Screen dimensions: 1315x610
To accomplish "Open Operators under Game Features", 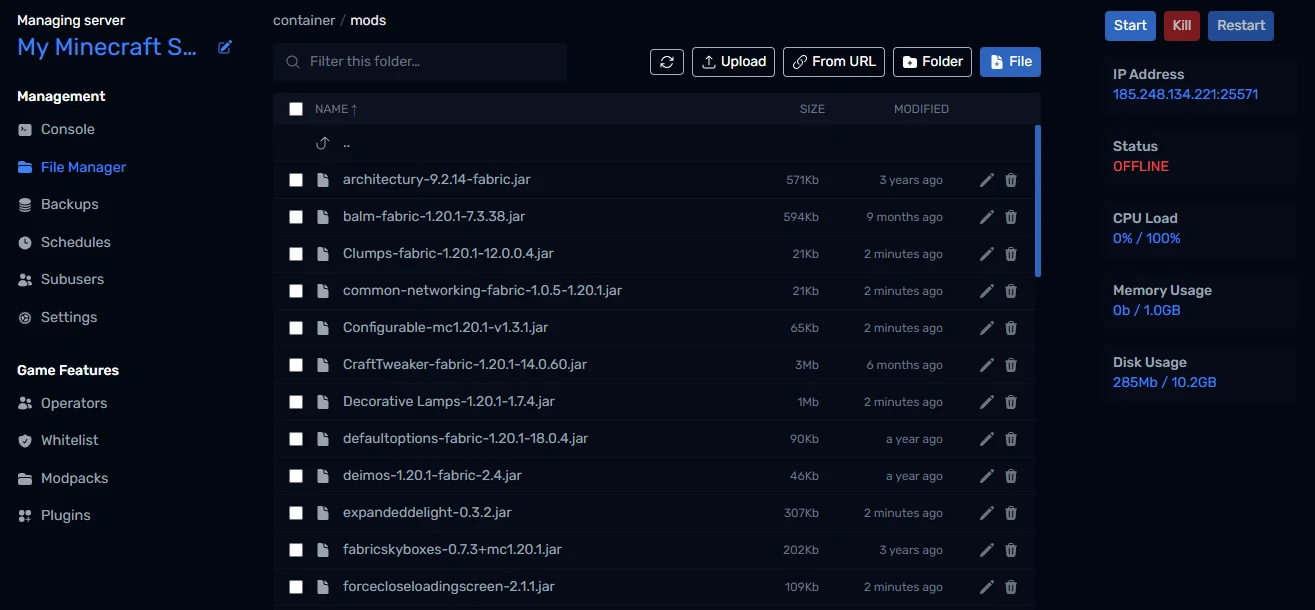I will (62, 403).
